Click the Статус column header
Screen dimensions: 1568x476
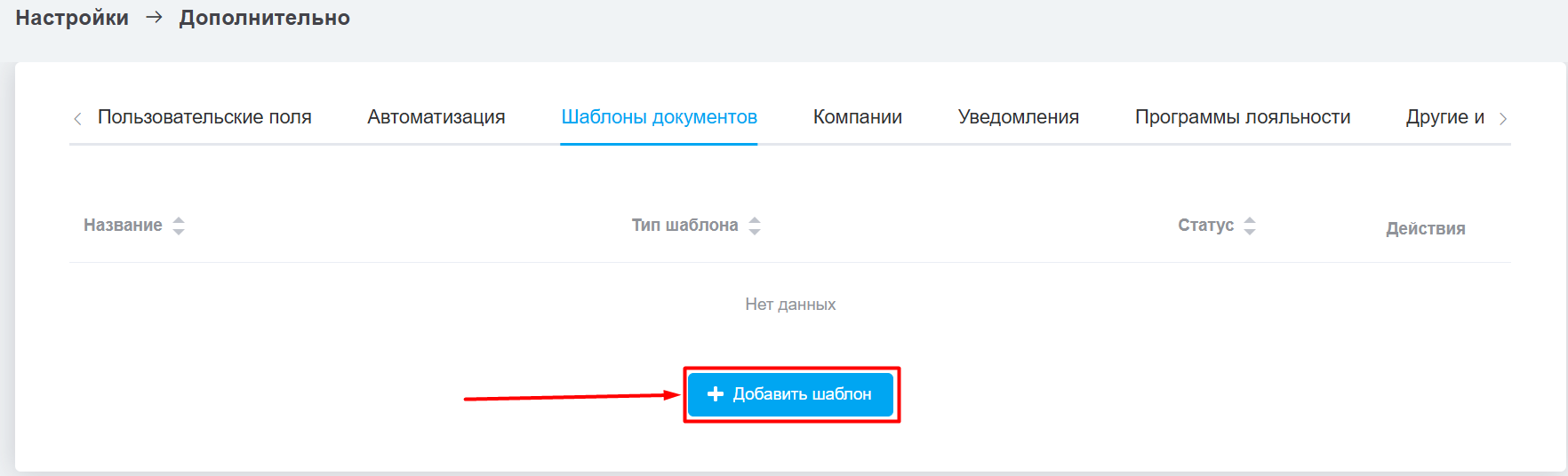[x=1205, y=226]
